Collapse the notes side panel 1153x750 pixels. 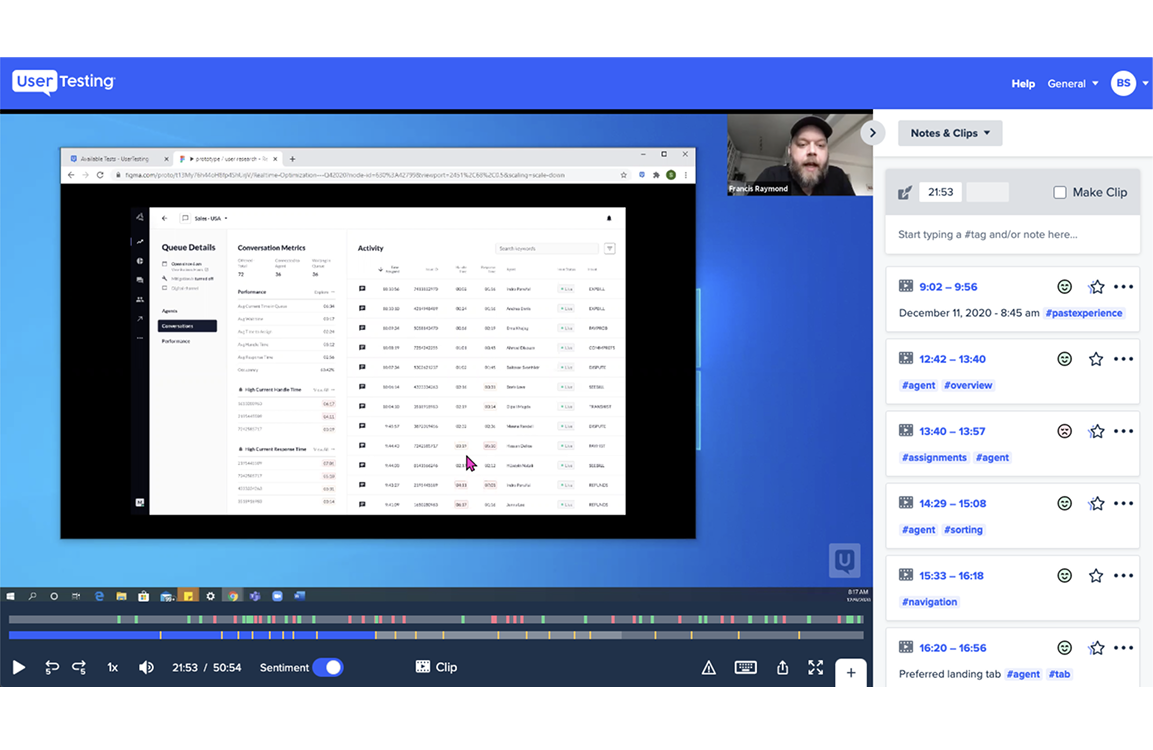click(x=873, y=133)
